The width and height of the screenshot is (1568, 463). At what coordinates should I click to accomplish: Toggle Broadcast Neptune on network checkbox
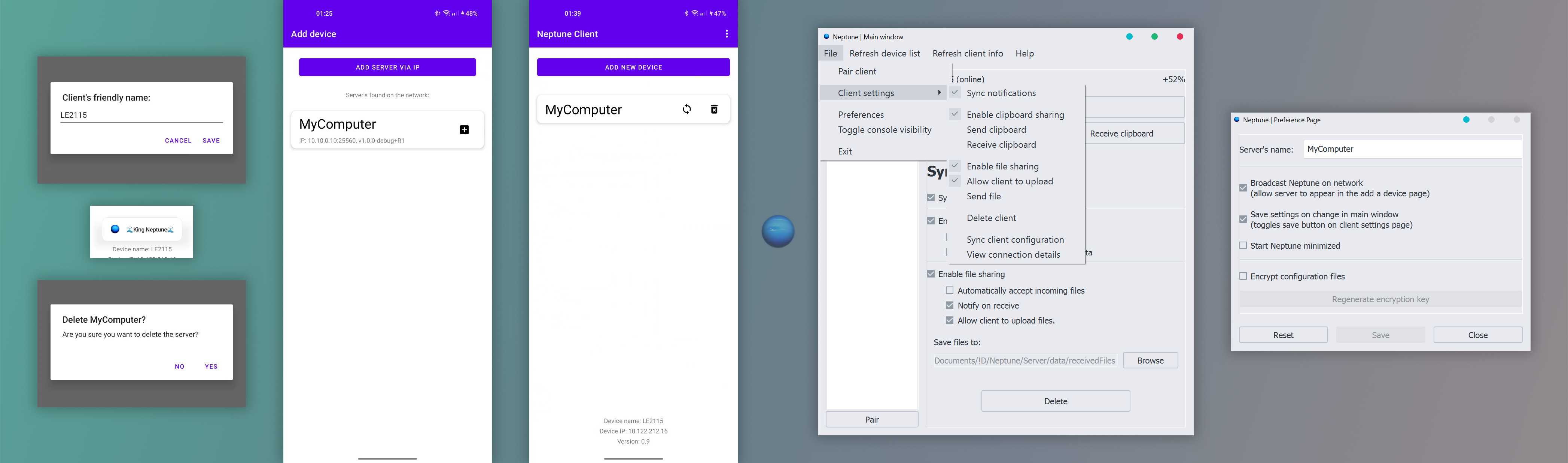(x=1243, y=188)
